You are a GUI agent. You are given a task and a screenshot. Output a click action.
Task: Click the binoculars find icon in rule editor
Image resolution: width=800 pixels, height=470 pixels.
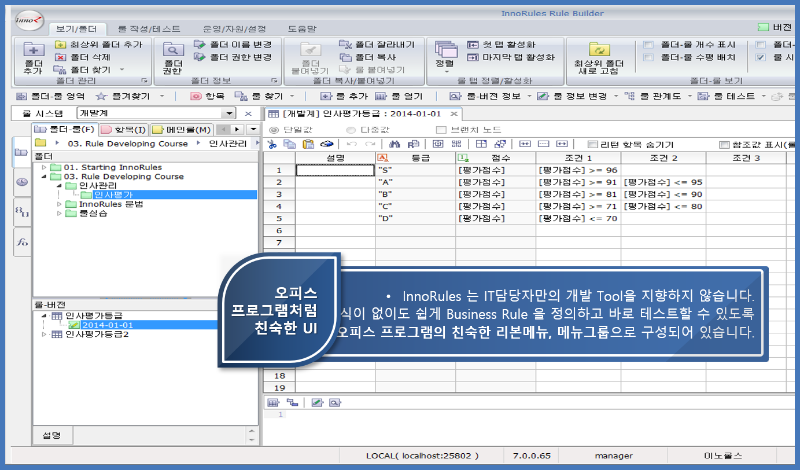[x=394, y=144]
